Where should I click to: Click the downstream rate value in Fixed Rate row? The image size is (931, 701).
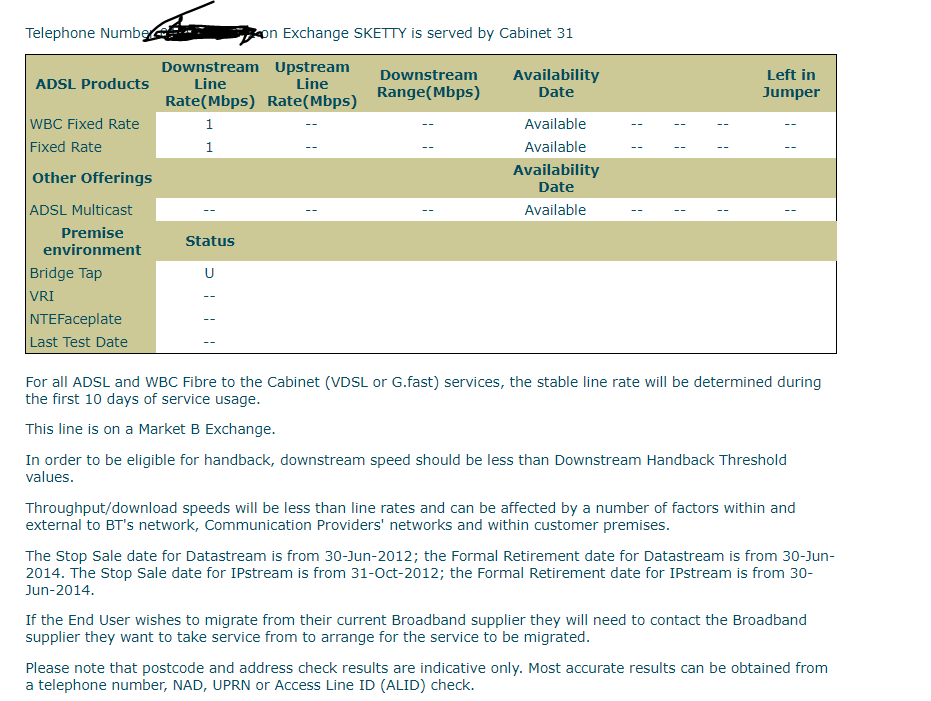[x=209, y=147]
